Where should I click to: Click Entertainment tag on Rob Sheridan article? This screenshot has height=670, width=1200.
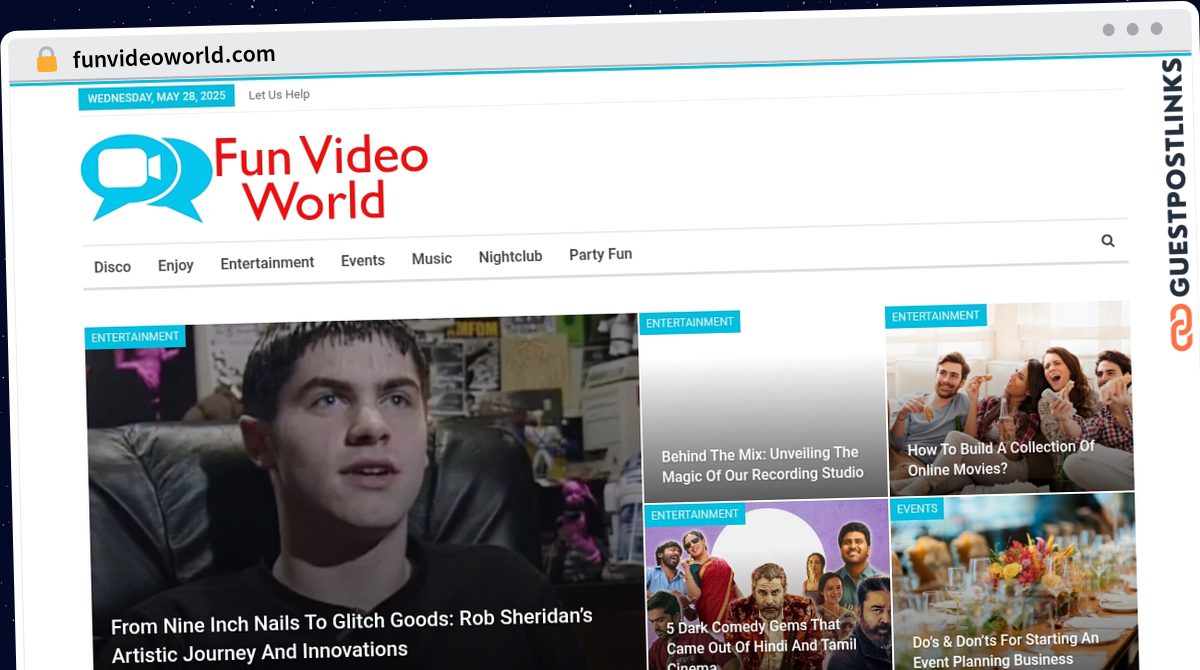(x=135, y=338)
